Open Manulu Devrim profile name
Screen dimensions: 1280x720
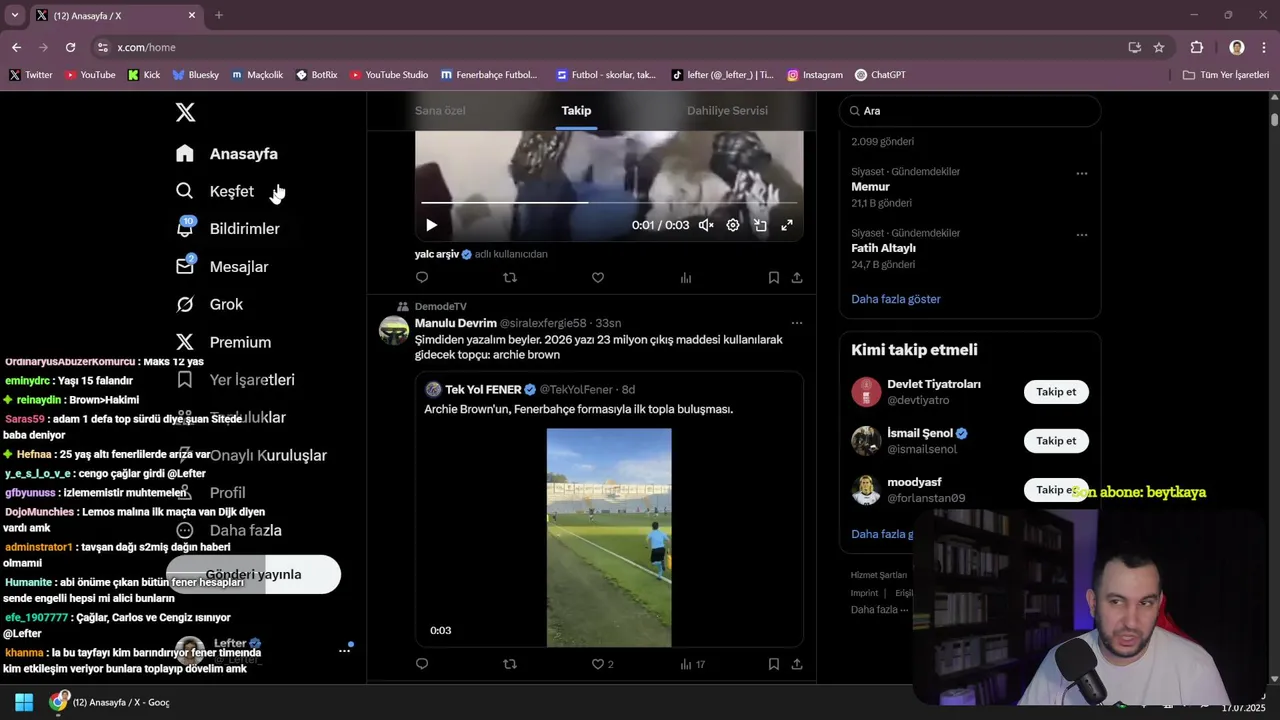(x=456, y=323)
